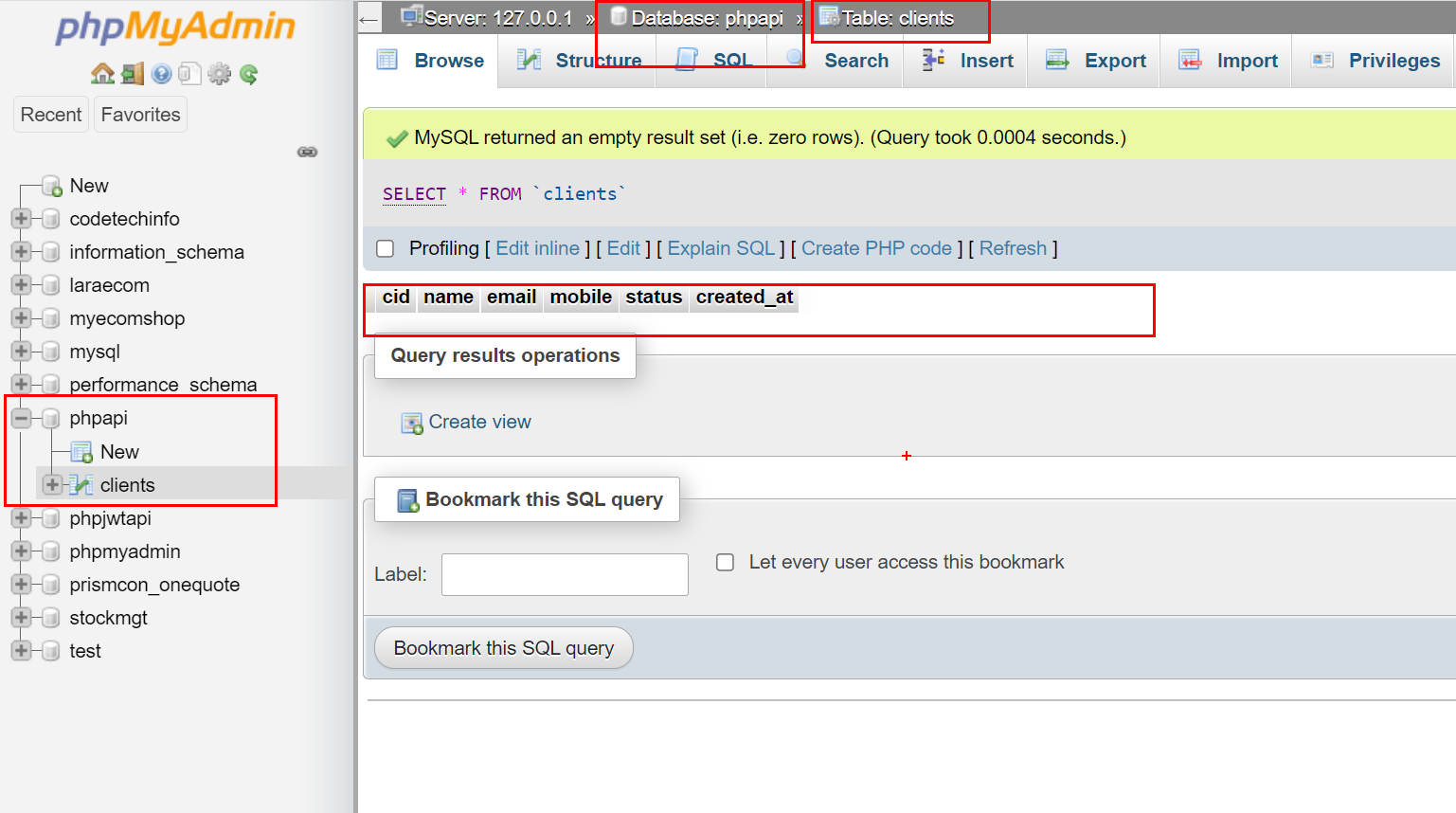Click the SELECT keyword in query
The width and height of the screenshot is (1456, 813).
(x=414, y=194)
